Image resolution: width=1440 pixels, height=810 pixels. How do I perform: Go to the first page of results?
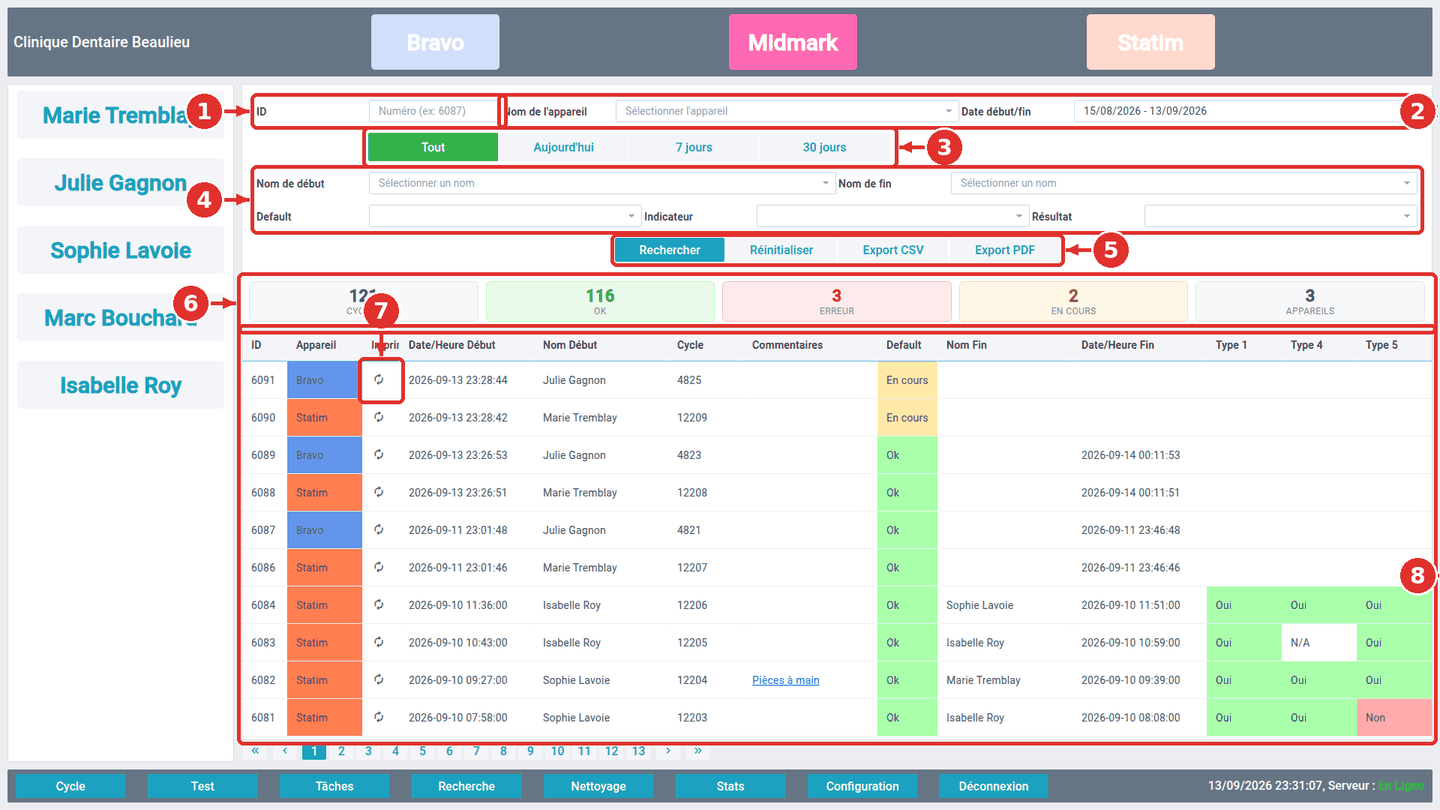point(256,751)
